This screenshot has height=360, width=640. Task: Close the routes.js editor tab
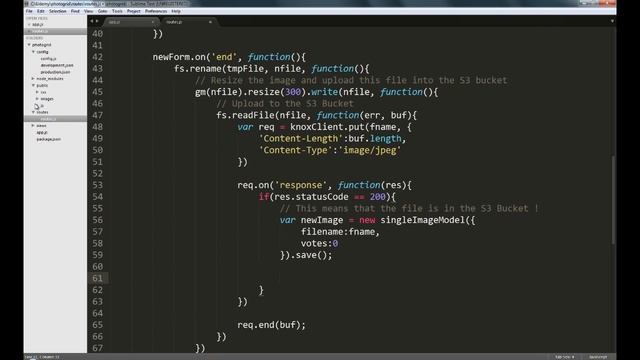[210, 22]
